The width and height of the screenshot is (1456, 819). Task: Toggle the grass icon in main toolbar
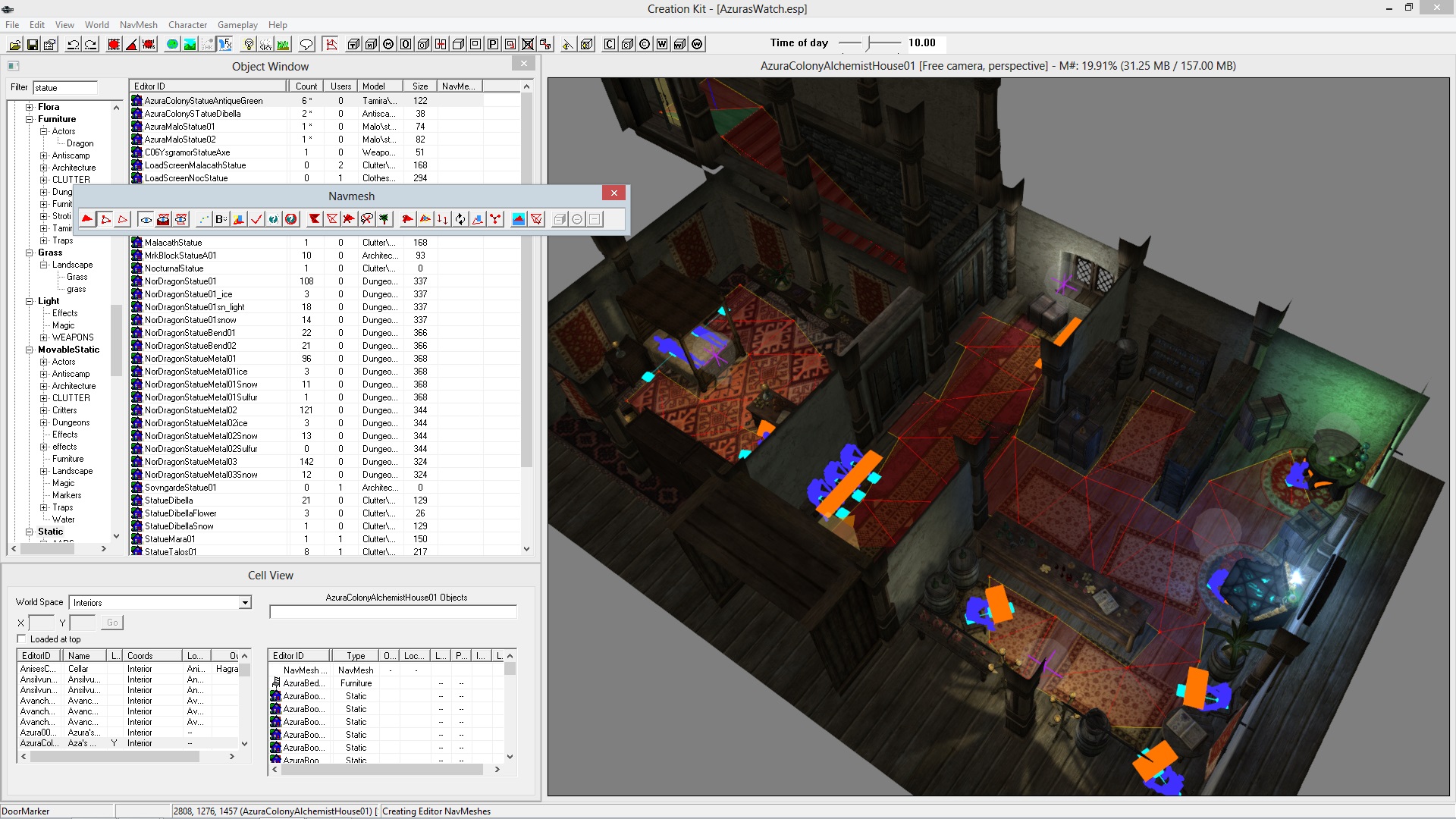tap(284, 45)
